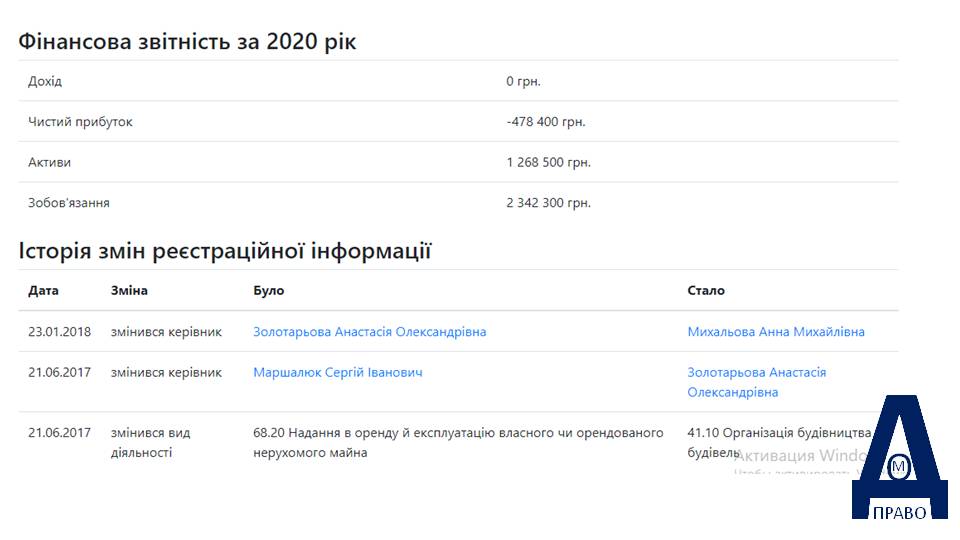Click the 'Зміна' column header

pyautogui.click(x=129, y=290)
